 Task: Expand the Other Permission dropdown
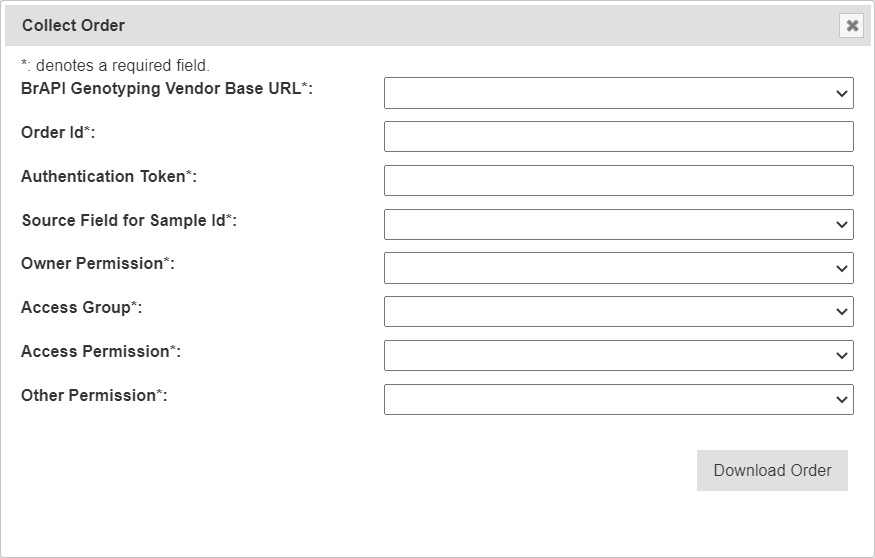point(618,399)
